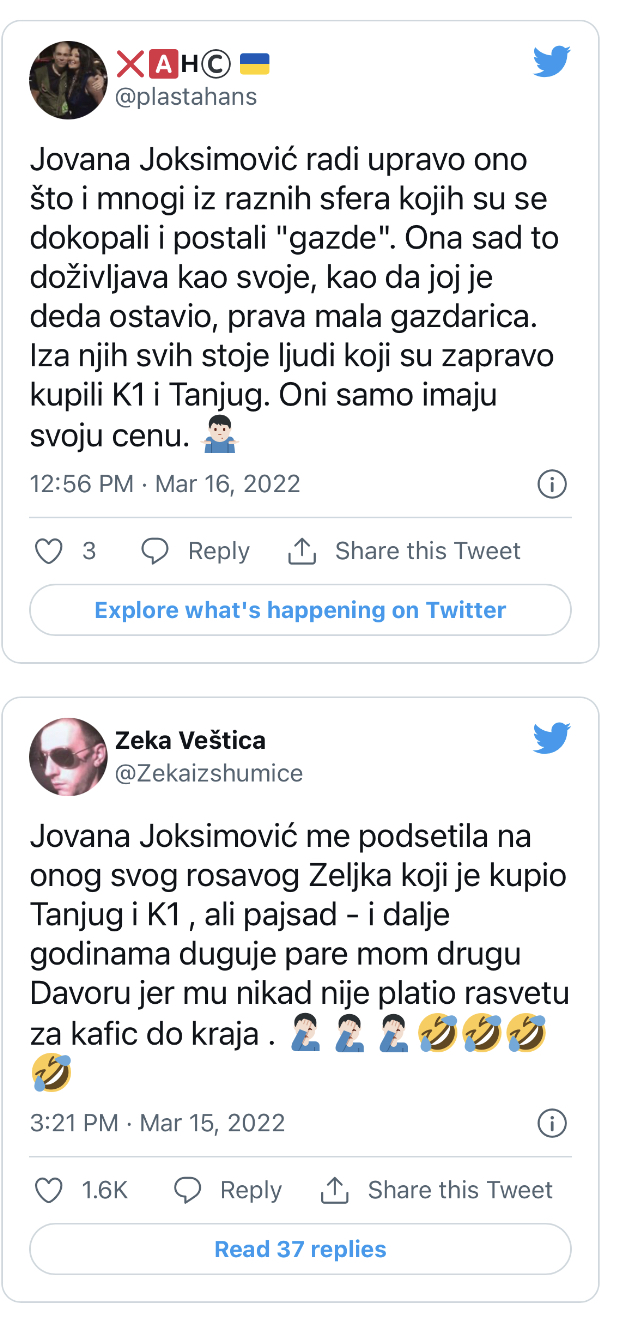This screenshot has height=1320, width=618.
Task: Open info icon beside Mar 16 timestamp
Action: click(x=552, y=485)
